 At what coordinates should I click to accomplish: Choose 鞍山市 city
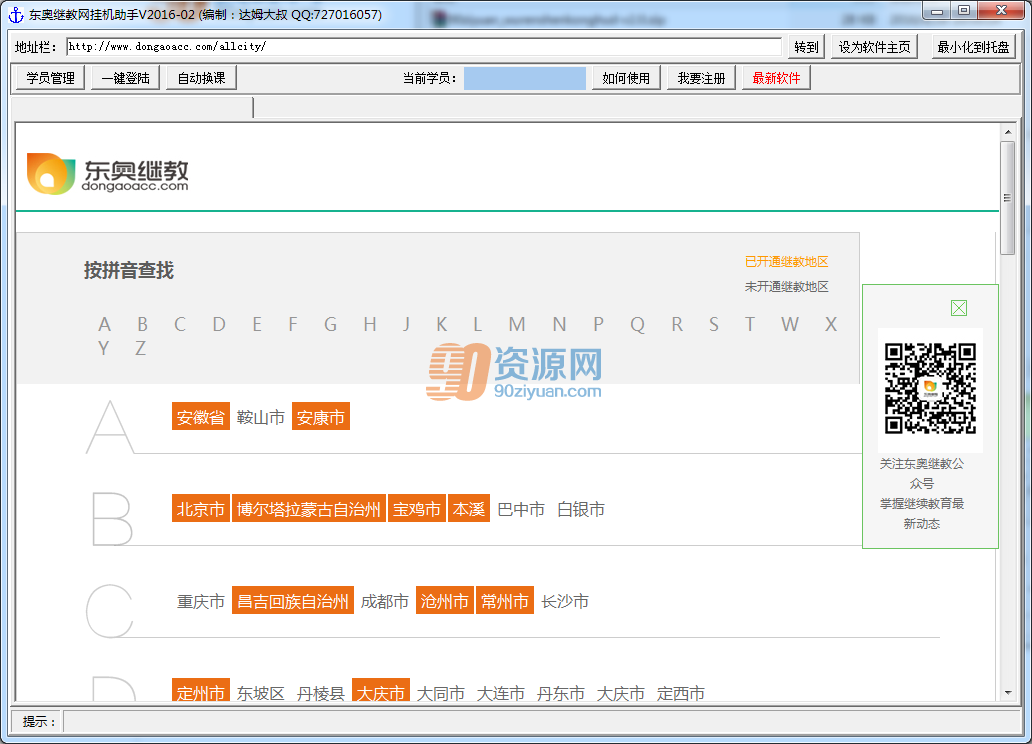click(x=261, y=417)
